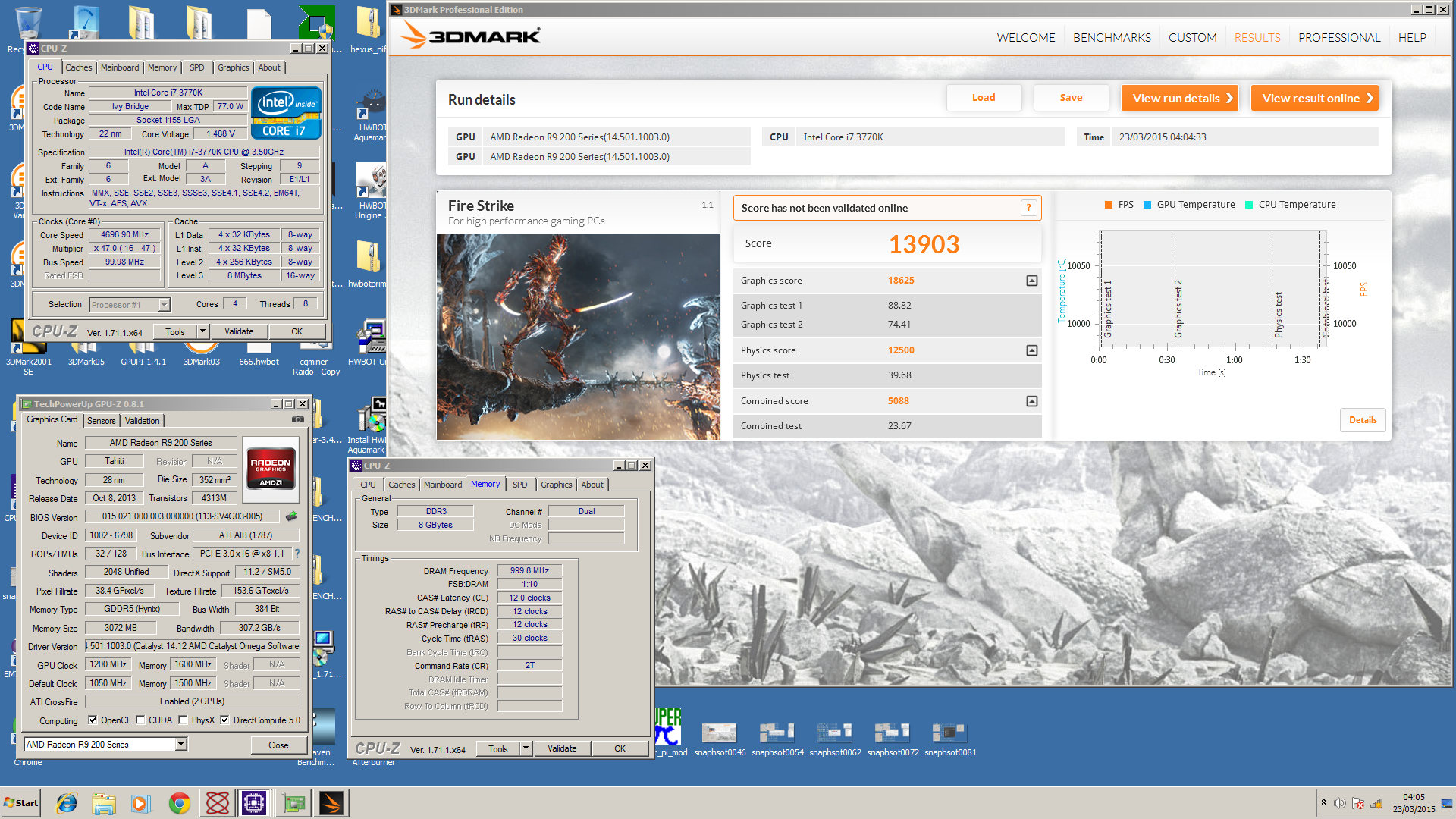Screen dimensions: 1456x819
Task: Select the Mainboard tab in top CPU-Z
Action: tap(120, 67)
